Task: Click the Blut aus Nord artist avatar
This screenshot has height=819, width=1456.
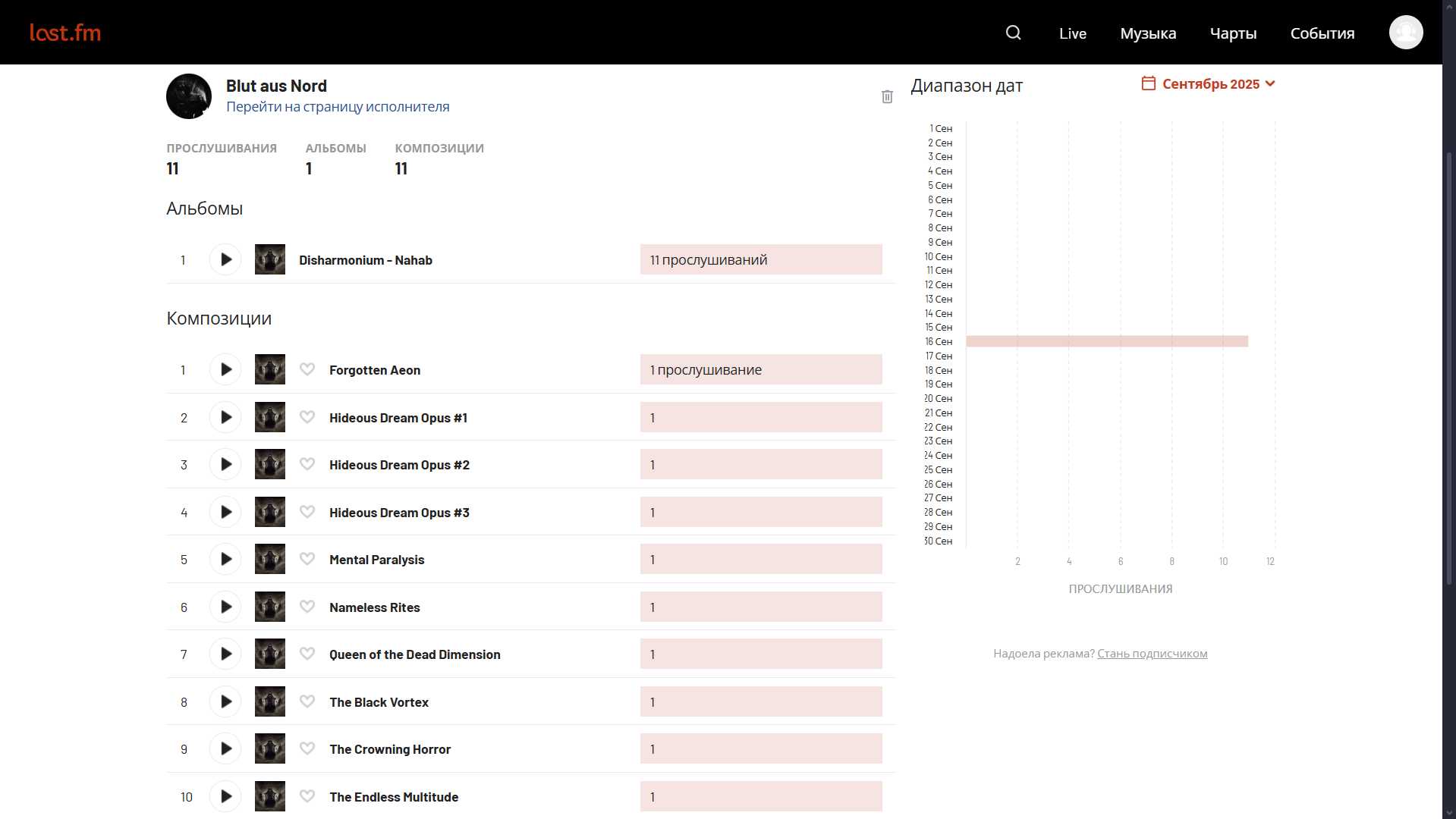Action: tap(189, 96)
